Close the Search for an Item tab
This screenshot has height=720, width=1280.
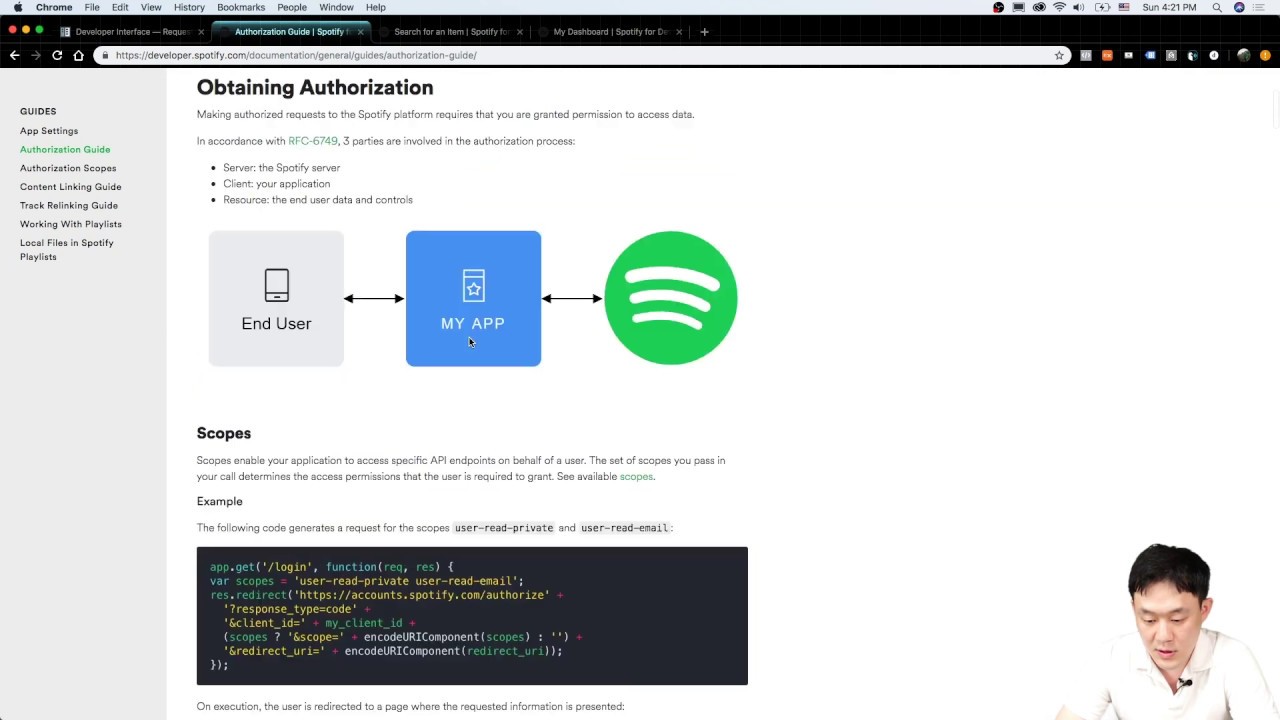tap(520, 32)
